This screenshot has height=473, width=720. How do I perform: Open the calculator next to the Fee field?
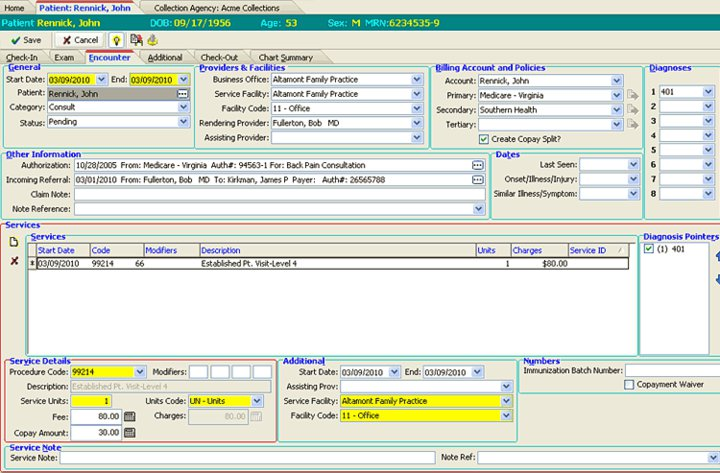[x=129, y=416]
